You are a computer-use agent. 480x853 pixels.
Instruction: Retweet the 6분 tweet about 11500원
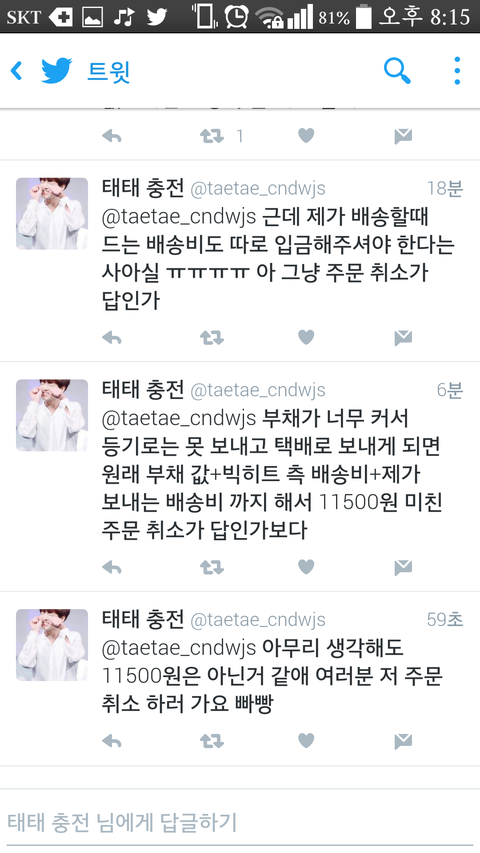(212, 567)
